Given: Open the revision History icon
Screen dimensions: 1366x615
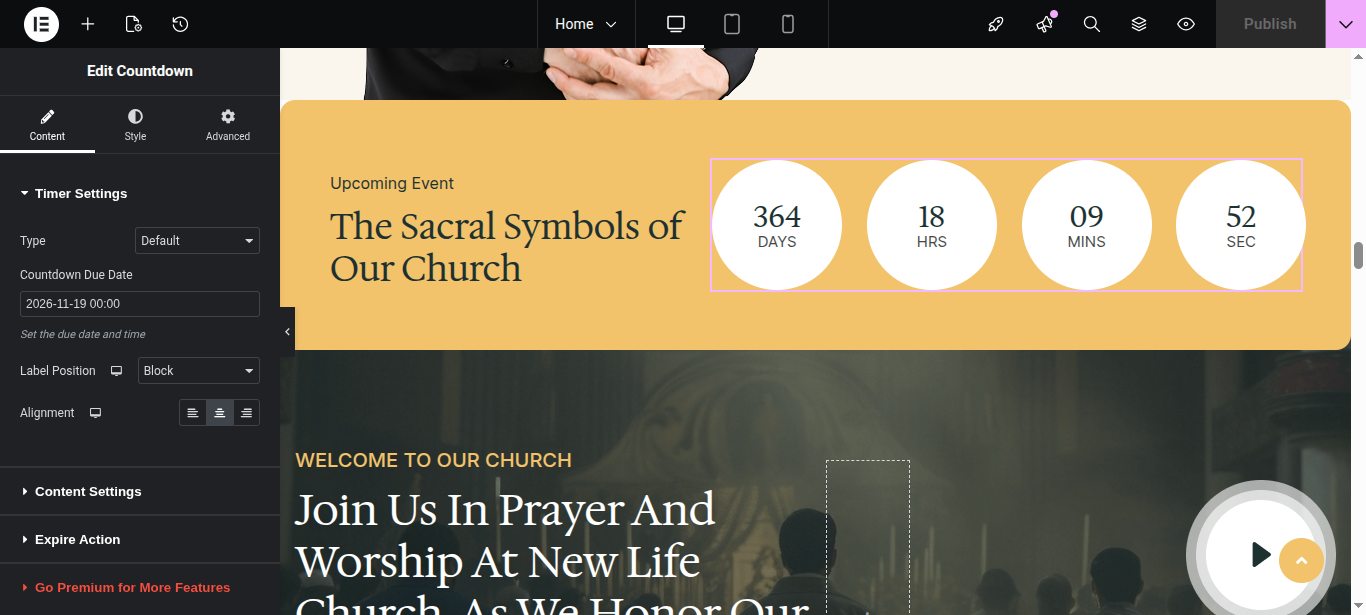Looking at the screenshot, I should coord(180,24).
